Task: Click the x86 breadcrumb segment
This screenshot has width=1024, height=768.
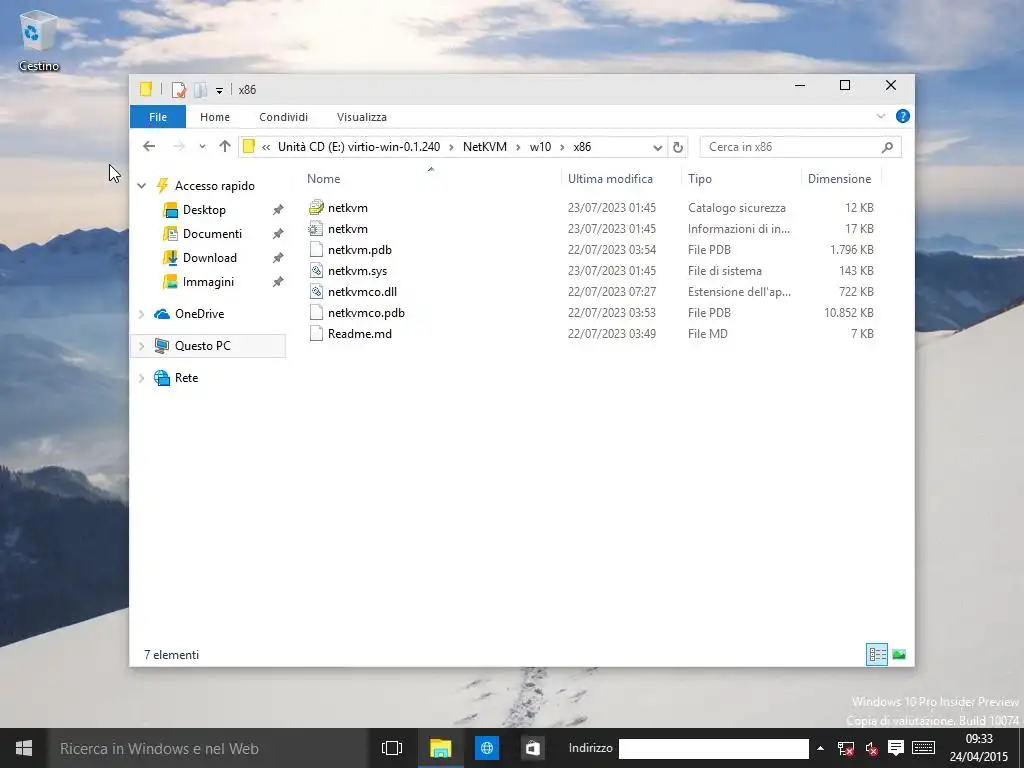Action: tap(582, 147)
